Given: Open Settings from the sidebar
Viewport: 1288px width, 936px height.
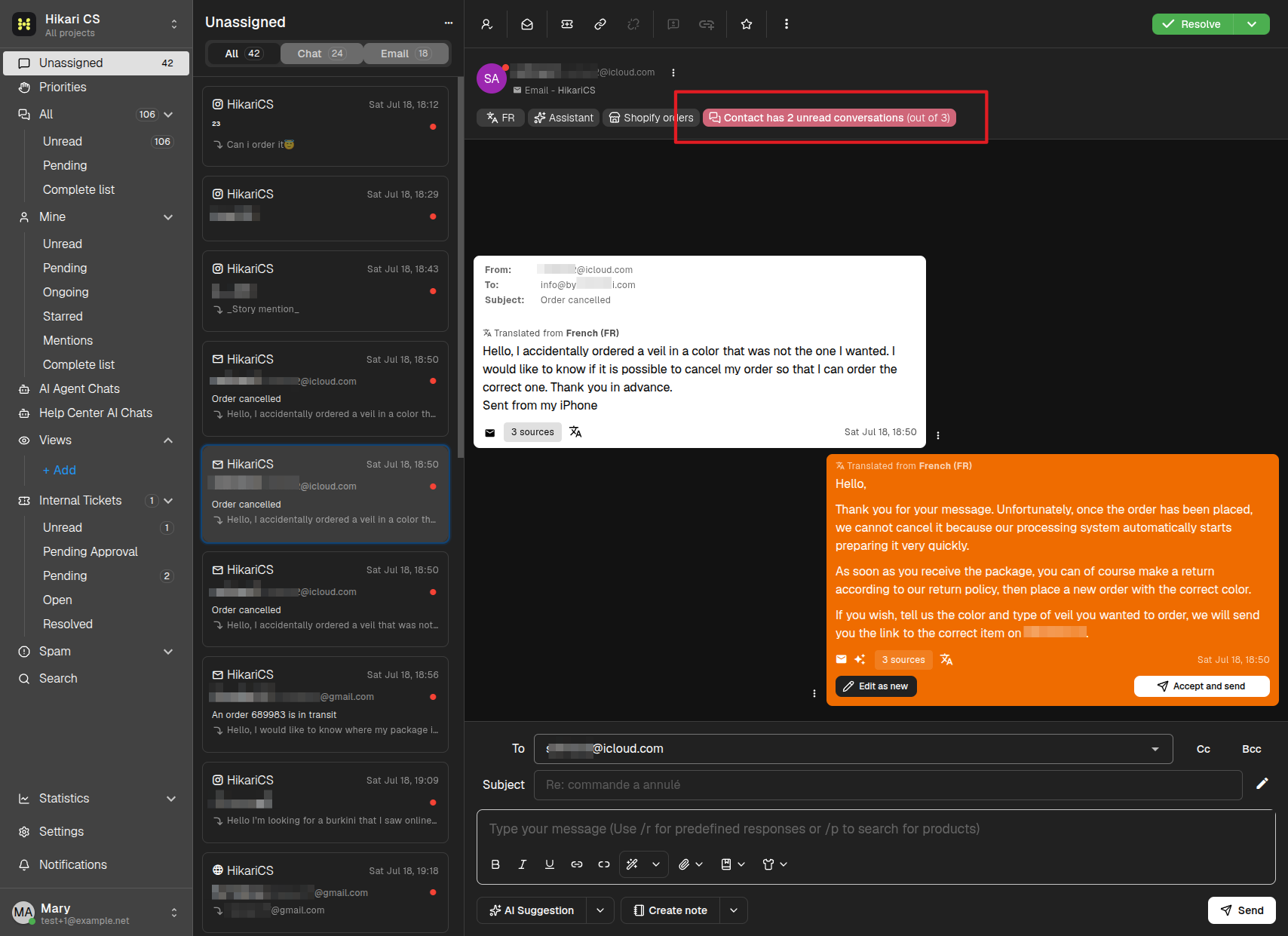Looking at the screenshot, I should pos(97,832).
